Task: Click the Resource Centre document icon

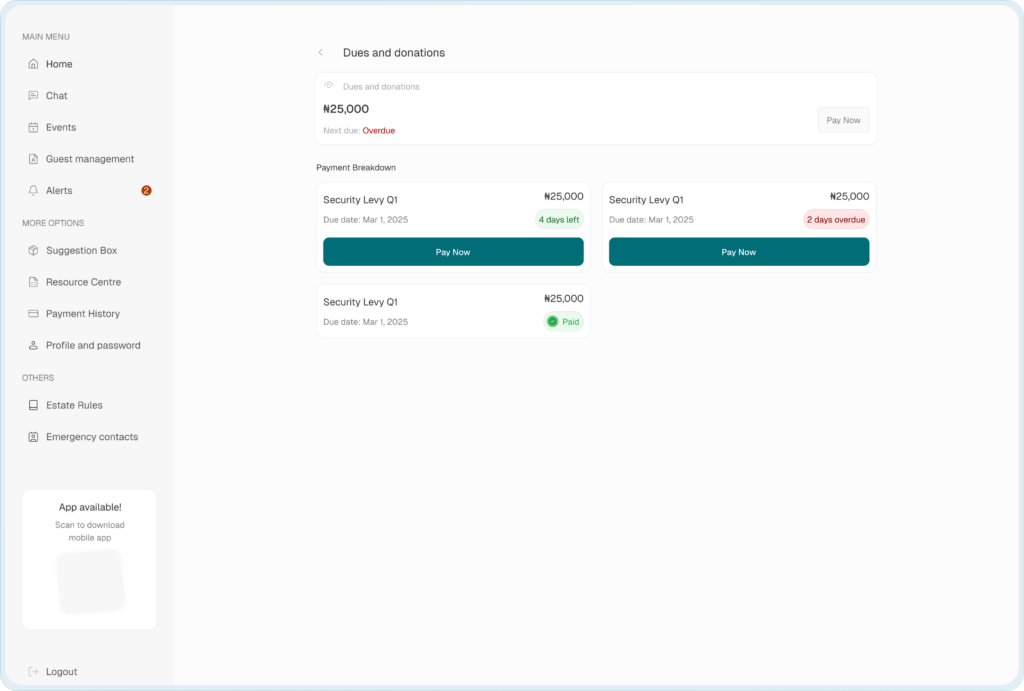Action: coord(33,282)
